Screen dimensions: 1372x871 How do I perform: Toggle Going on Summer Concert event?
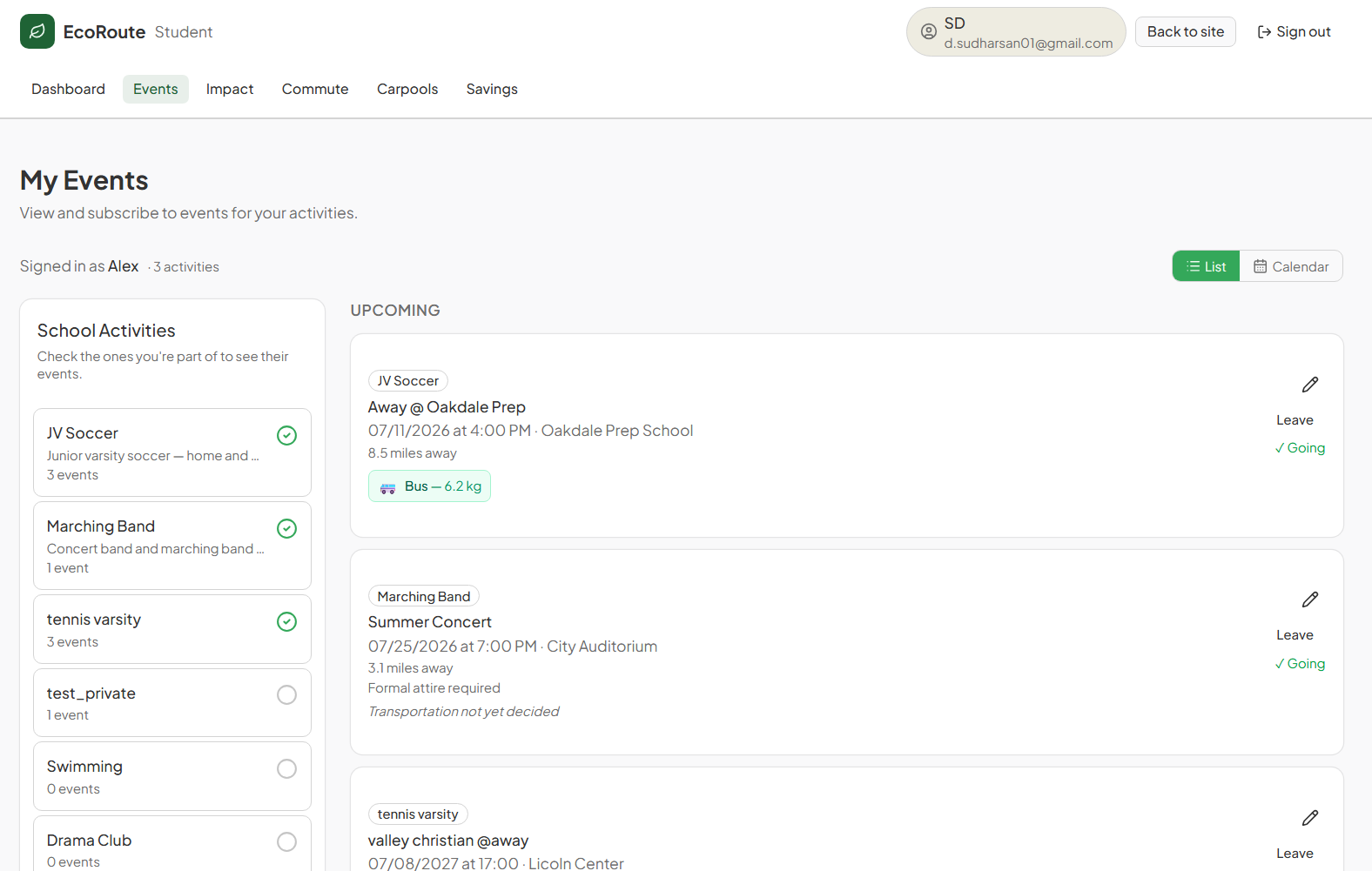click(x=1300, y=664)
